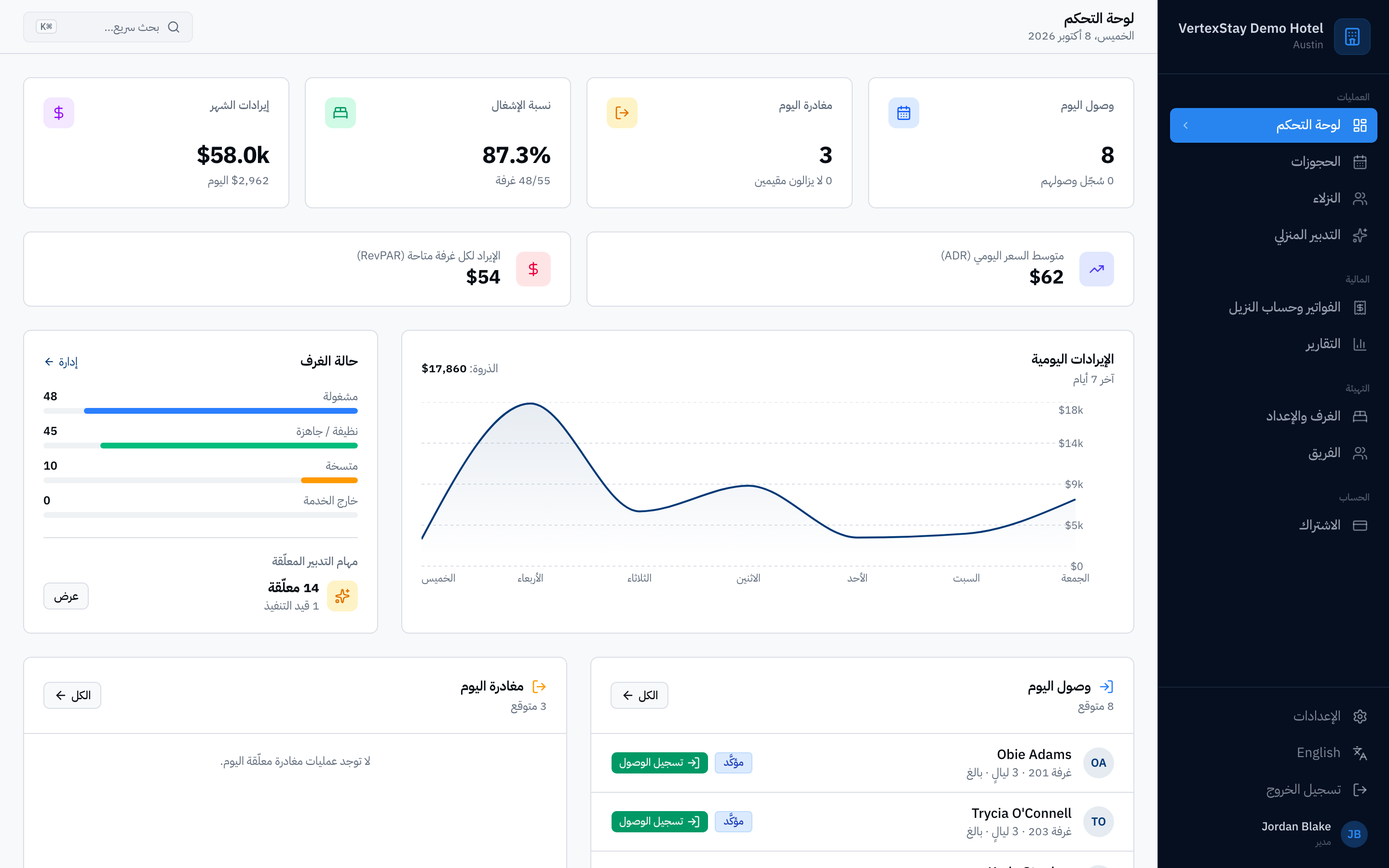
Task: Open the الغرف والإعداد rooms setup item
Action: coord(1273,417)
